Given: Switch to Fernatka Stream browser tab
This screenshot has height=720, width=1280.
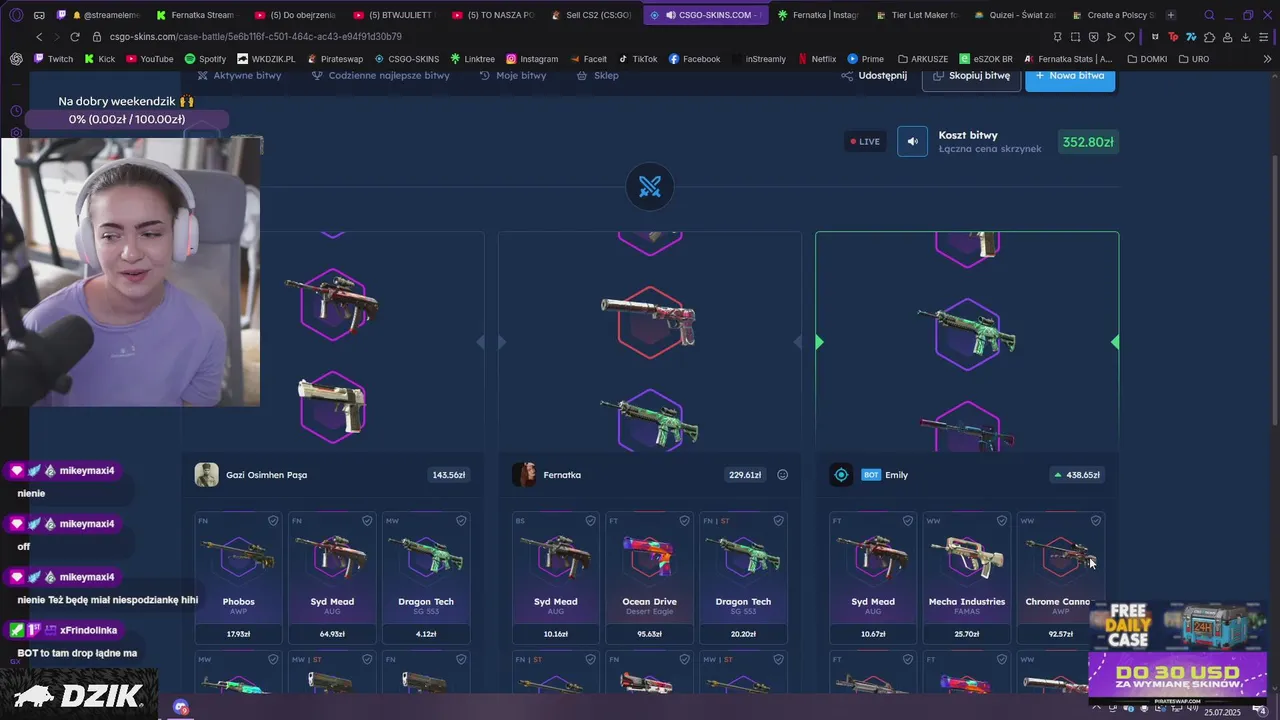Looking at the screenshot, I should 194,15.
